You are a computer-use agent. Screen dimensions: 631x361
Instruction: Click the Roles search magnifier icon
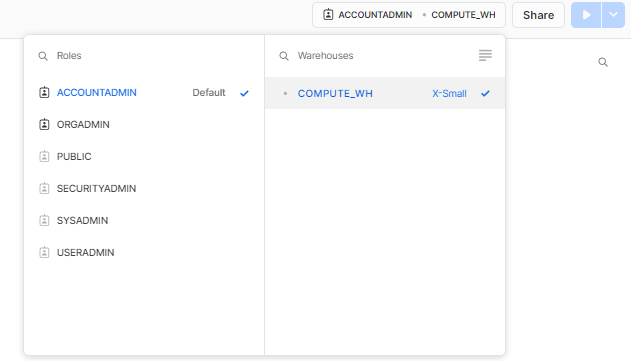coord(43,56)
